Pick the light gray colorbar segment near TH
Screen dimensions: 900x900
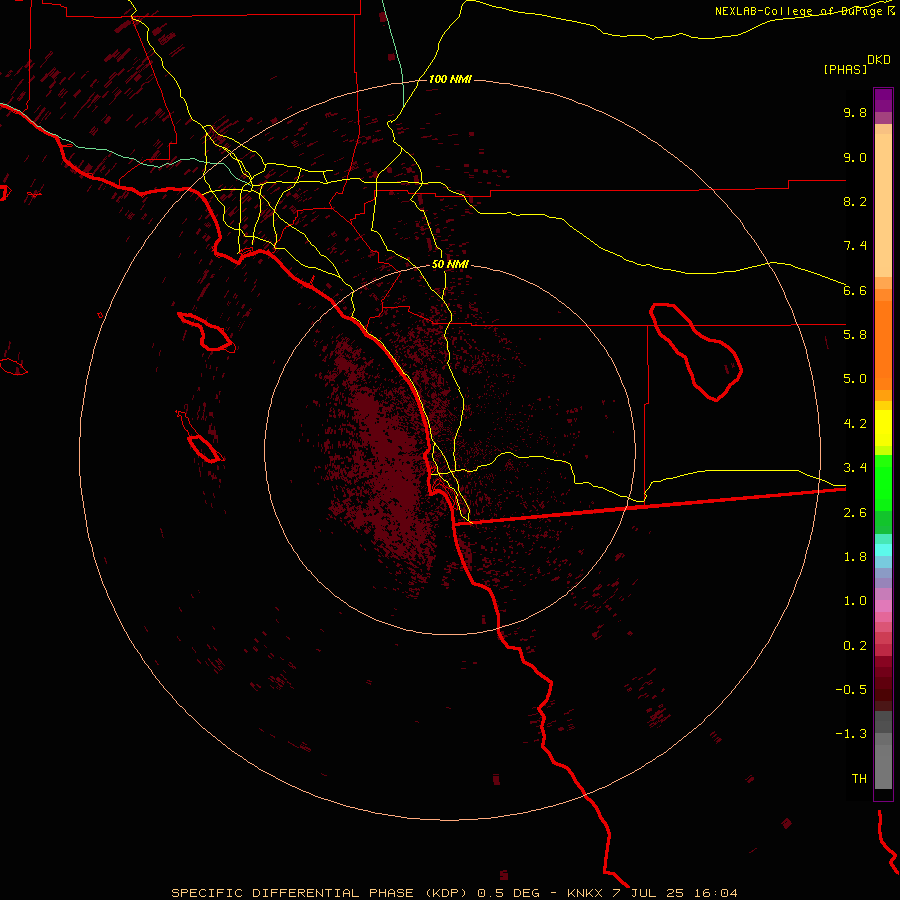883,766
